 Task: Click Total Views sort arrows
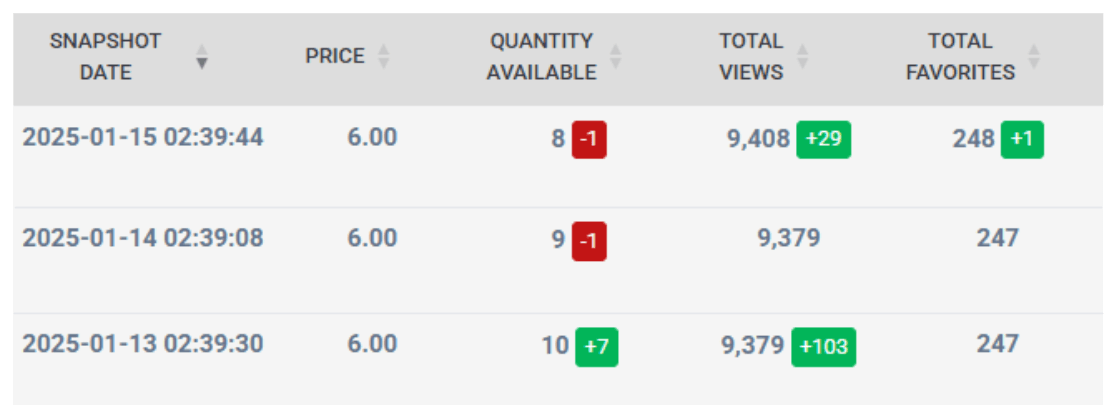click(x=802, y=57)
